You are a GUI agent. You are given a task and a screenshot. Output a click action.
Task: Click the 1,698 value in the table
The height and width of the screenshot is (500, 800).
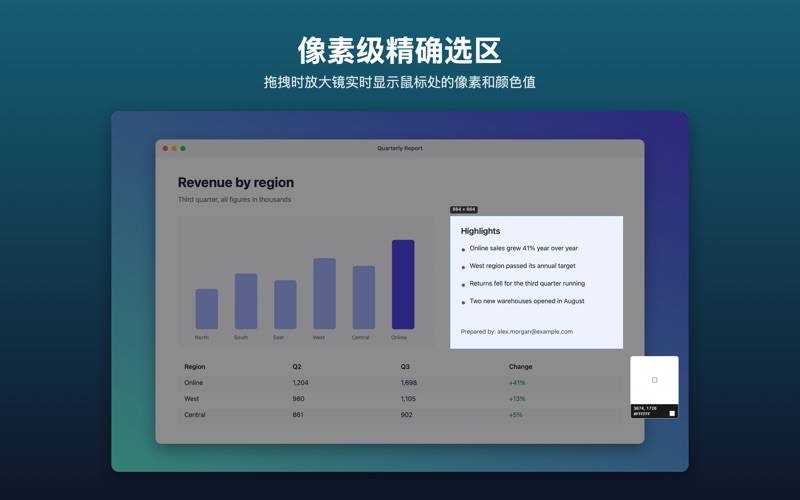pos(409,383)
